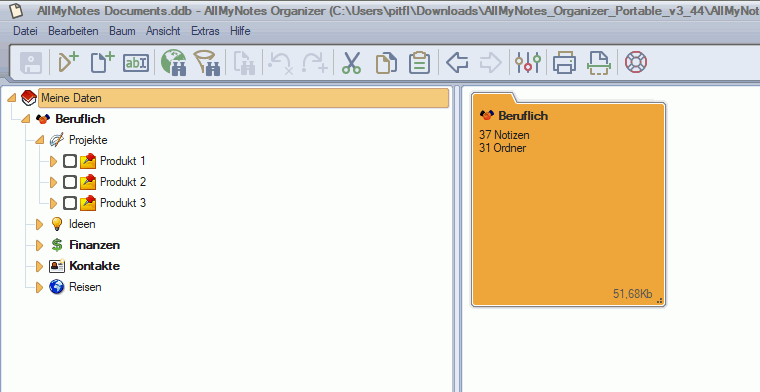The width and height of the screenshot is (760, 392).
Task: Click the application icon in title bar
Action: coord(16,10)
